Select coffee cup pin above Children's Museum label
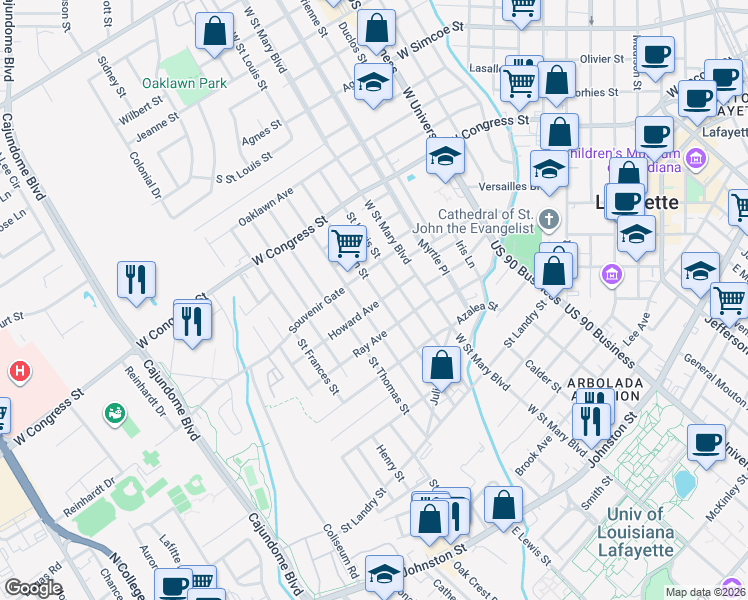The image size is (748, 600). pyautogui.click(x=654, y=137)
